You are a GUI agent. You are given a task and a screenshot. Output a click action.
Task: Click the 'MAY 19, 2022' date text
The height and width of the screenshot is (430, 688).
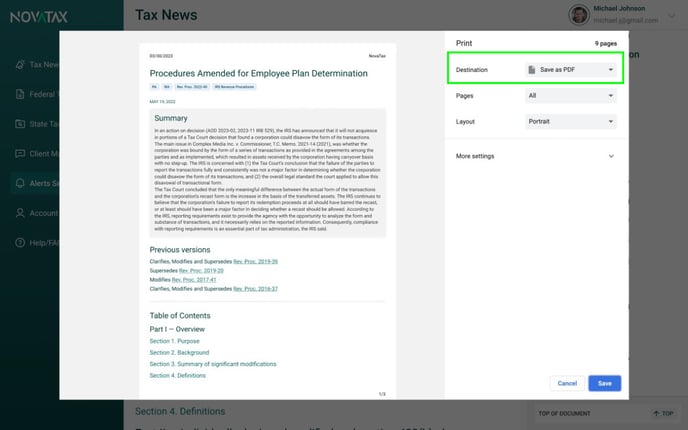tap(162, 102)
